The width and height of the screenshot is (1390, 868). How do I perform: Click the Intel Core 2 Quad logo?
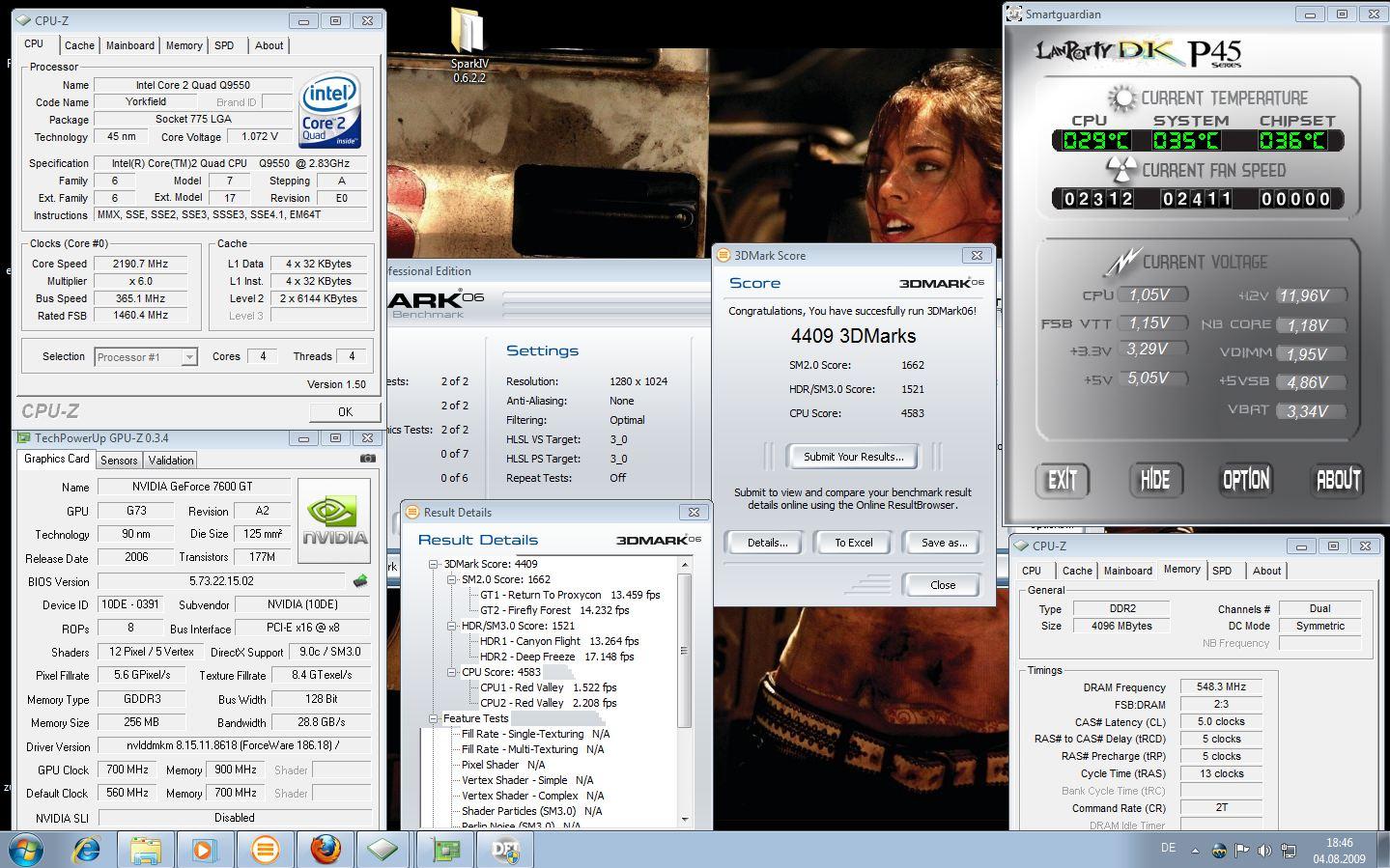click(330, 110)
